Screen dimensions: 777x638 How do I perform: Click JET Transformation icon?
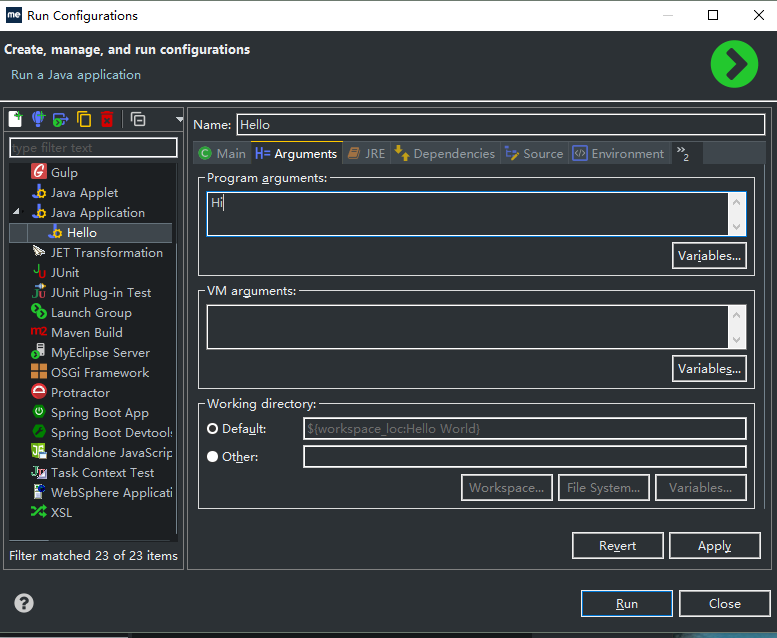(x=39, y=252)
